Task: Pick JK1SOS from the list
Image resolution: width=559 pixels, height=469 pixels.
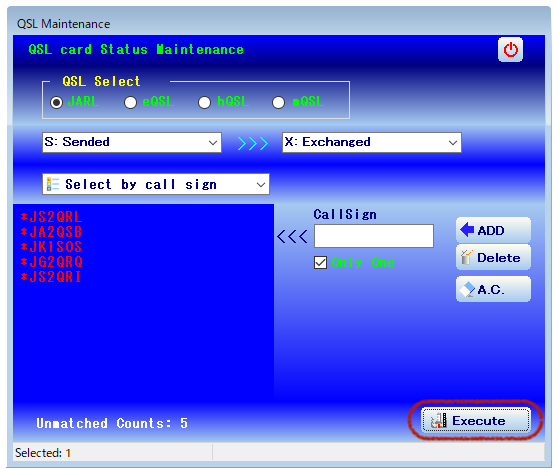Action: pos(51,247)
